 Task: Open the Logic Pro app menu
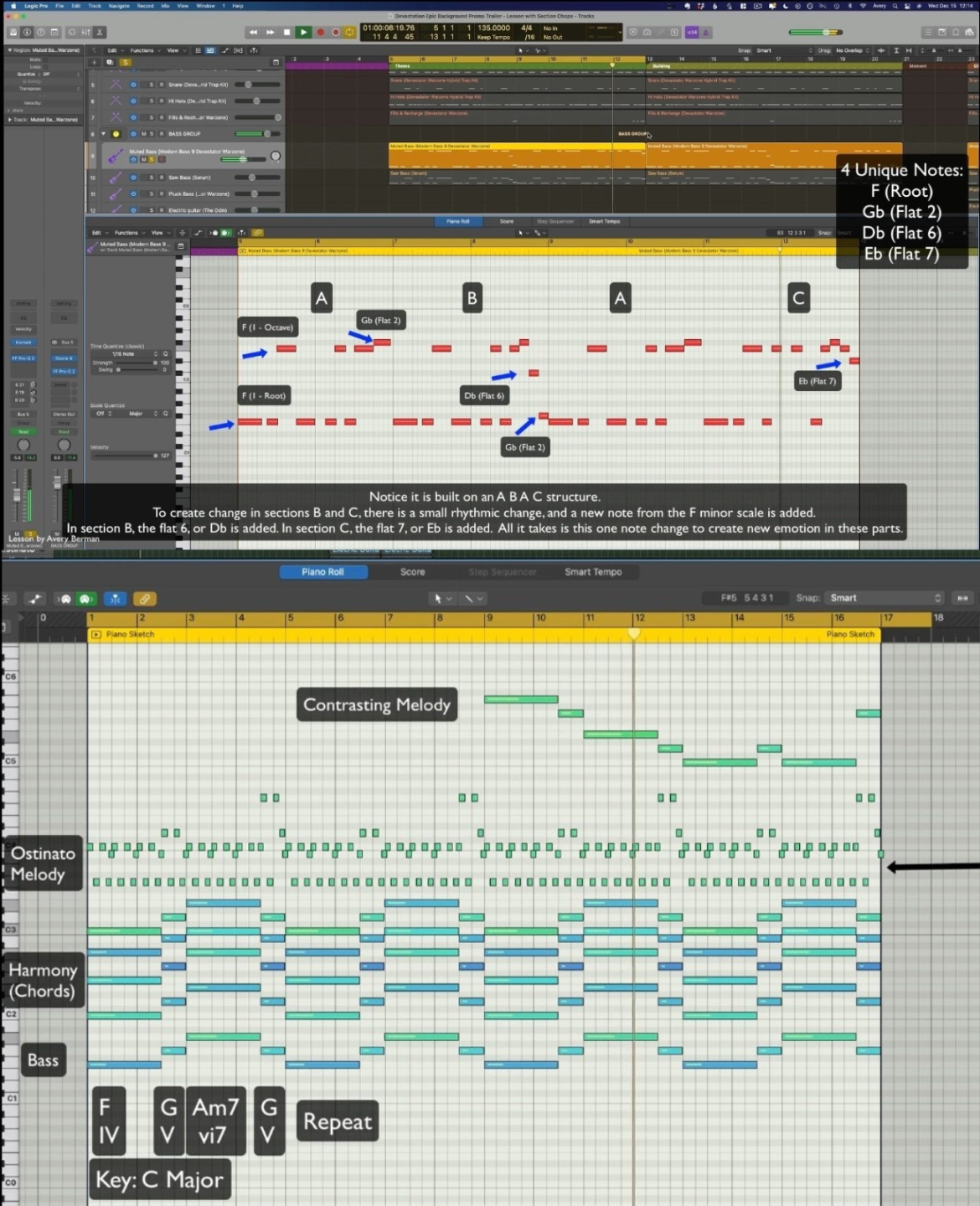tap(36, 6)
